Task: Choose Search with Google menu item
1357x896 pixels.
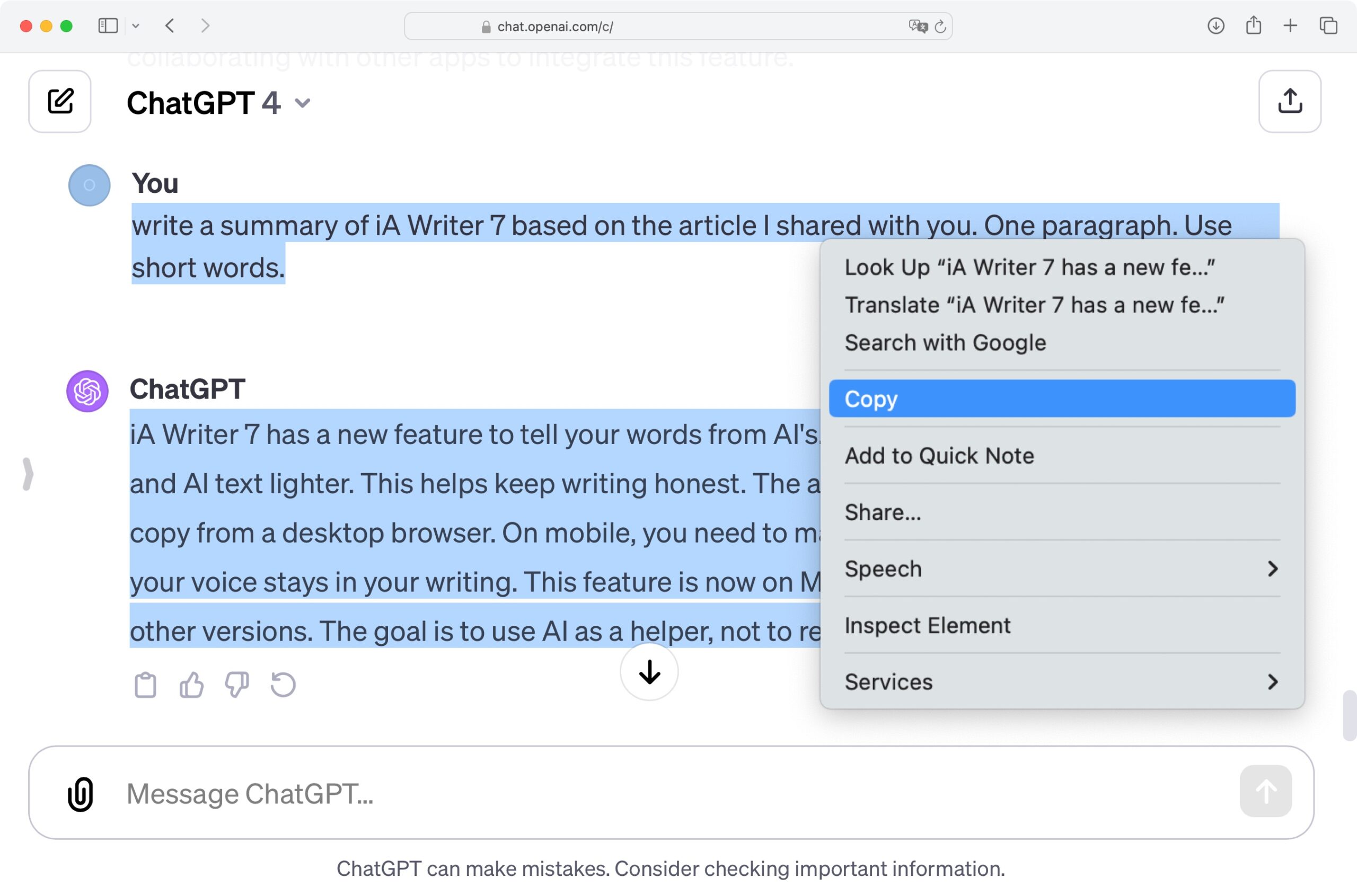Action: pos(946,343)
